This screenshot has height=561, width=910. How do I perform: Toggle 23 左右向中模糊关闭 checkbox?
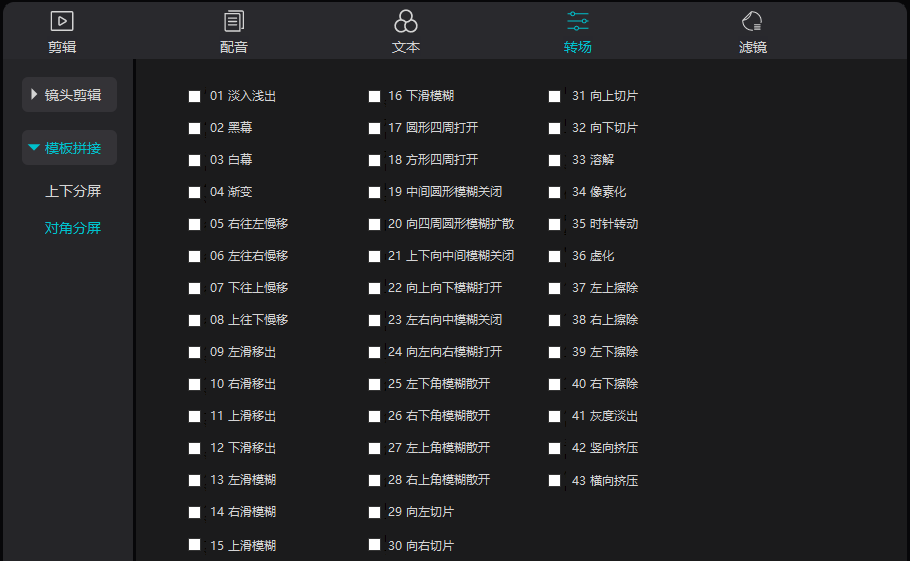[374, 320]
